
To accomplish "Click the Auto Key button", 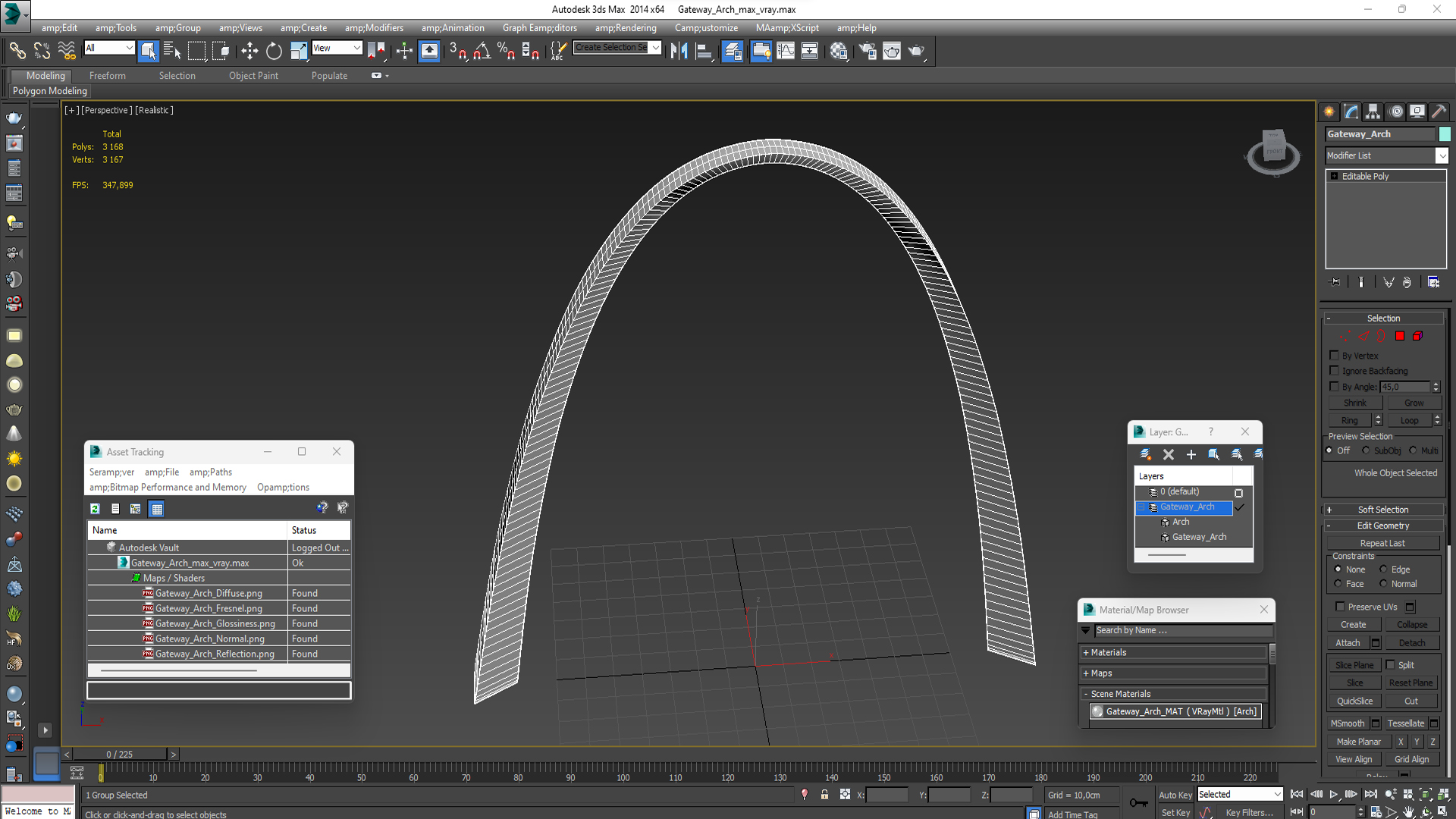I will click(1175, 795).
